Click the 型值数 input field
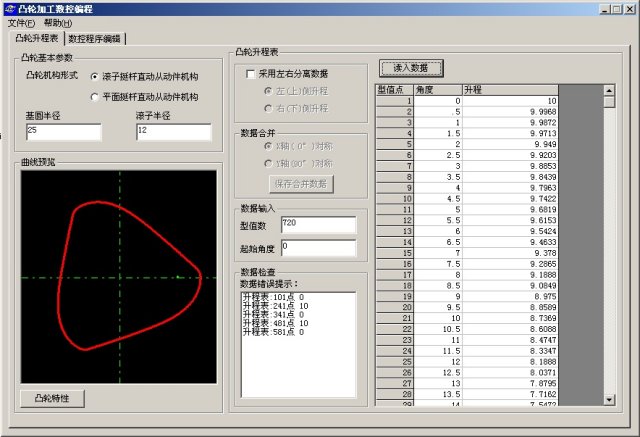 [318, 225]
